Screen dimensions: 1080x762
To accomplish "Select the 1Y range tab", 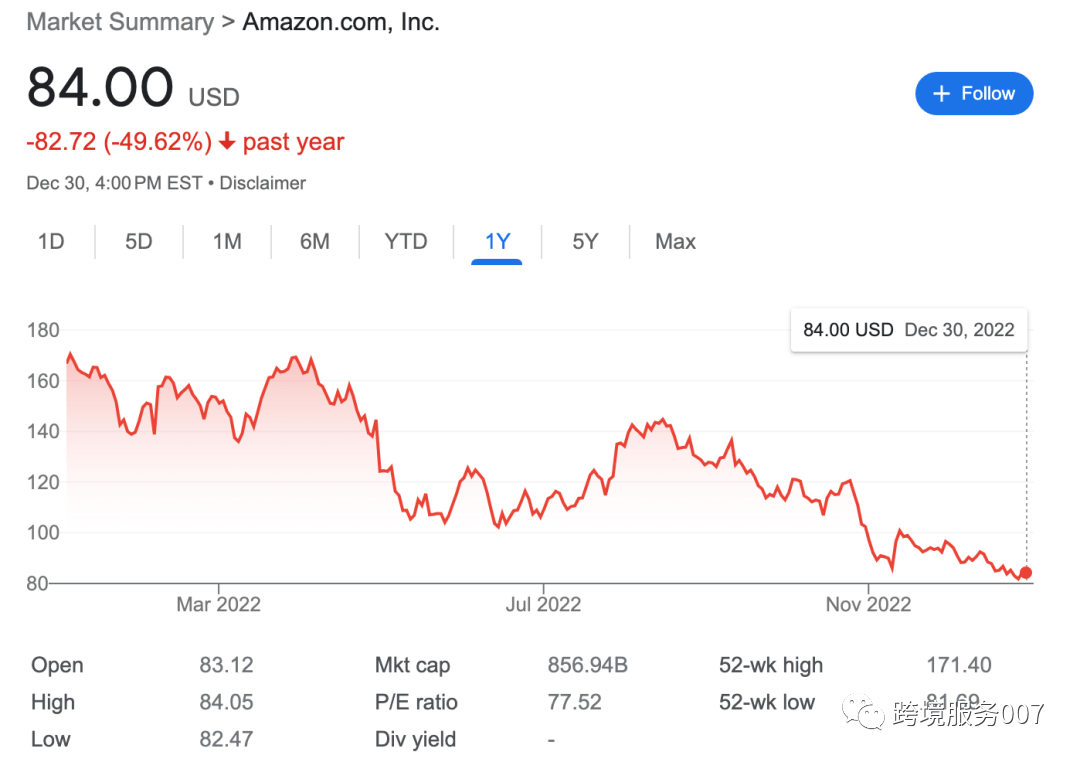I will (x=497, y=242).
